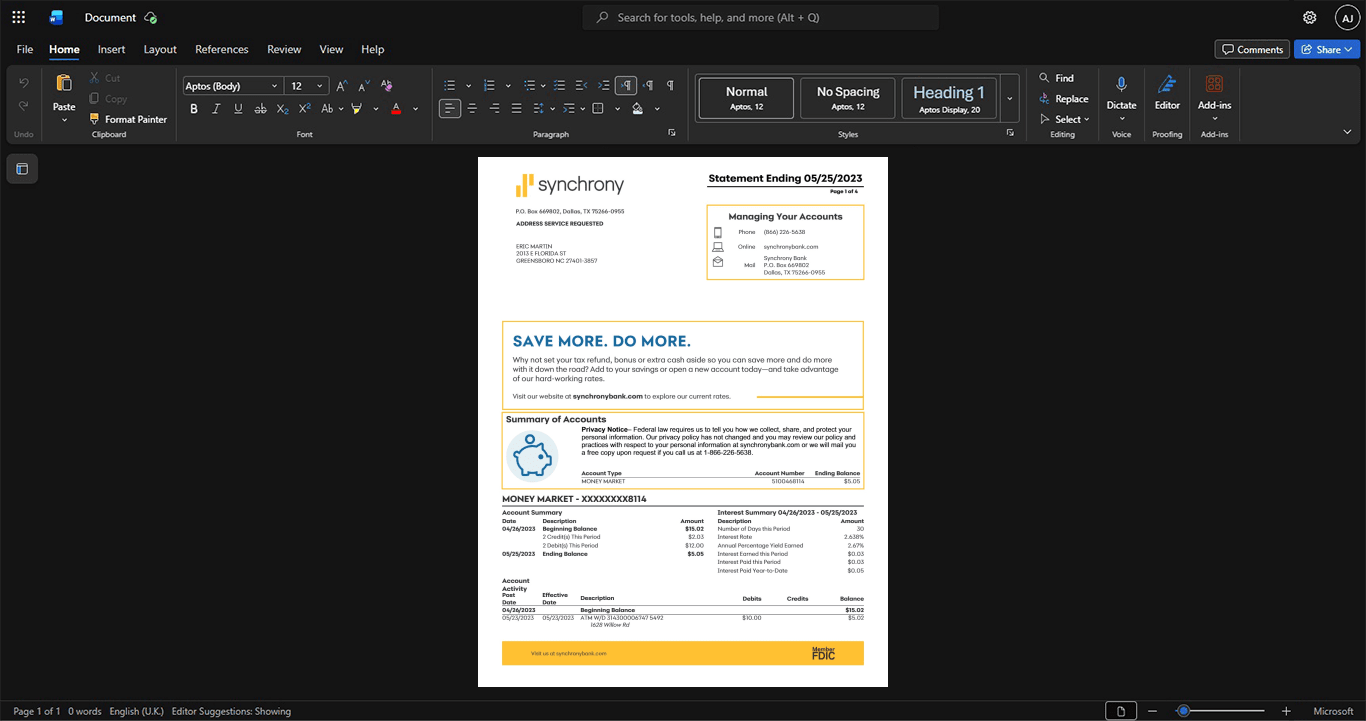Viewport: 1366px width, 721px height.
Task: Expand the Paste options arrow
Action: point(64,120)
